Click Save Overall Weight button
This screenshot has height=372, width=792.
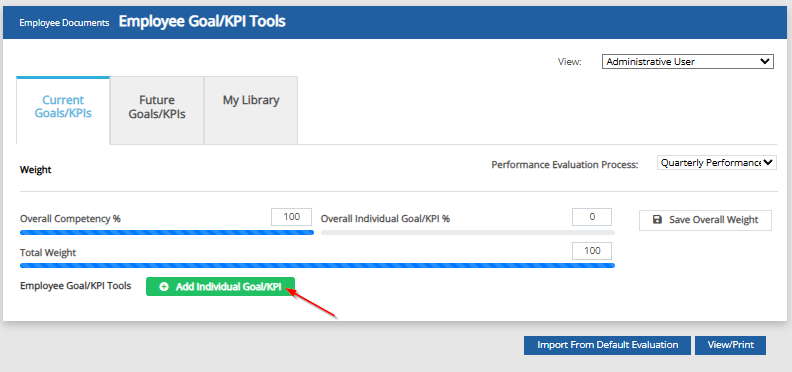[705, 220]
